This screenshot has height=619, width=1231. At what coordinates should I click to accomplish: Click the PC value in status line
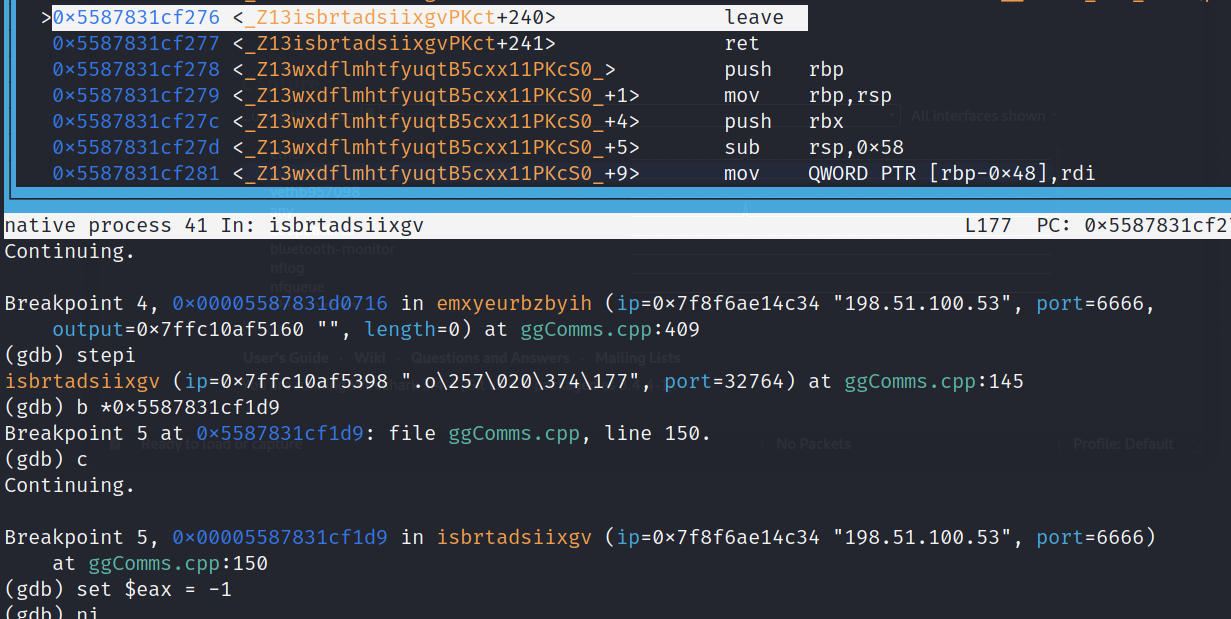(1158, 225)
